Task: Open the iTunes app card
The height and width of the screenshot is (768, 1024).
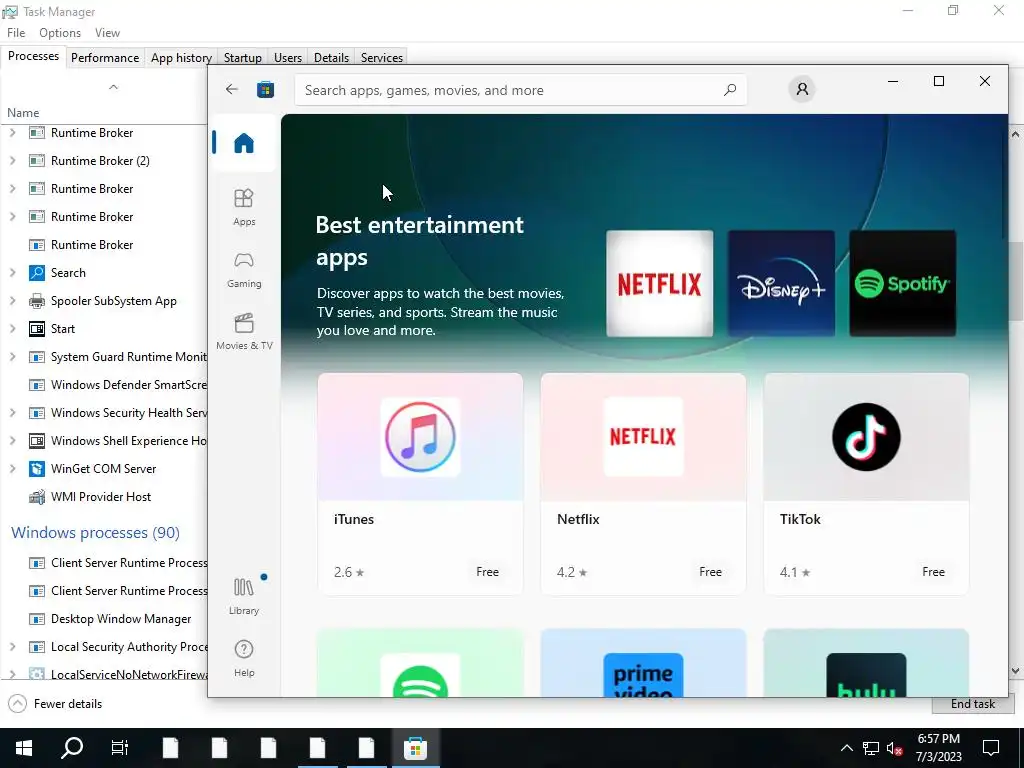Action: (x=420, y=484)
